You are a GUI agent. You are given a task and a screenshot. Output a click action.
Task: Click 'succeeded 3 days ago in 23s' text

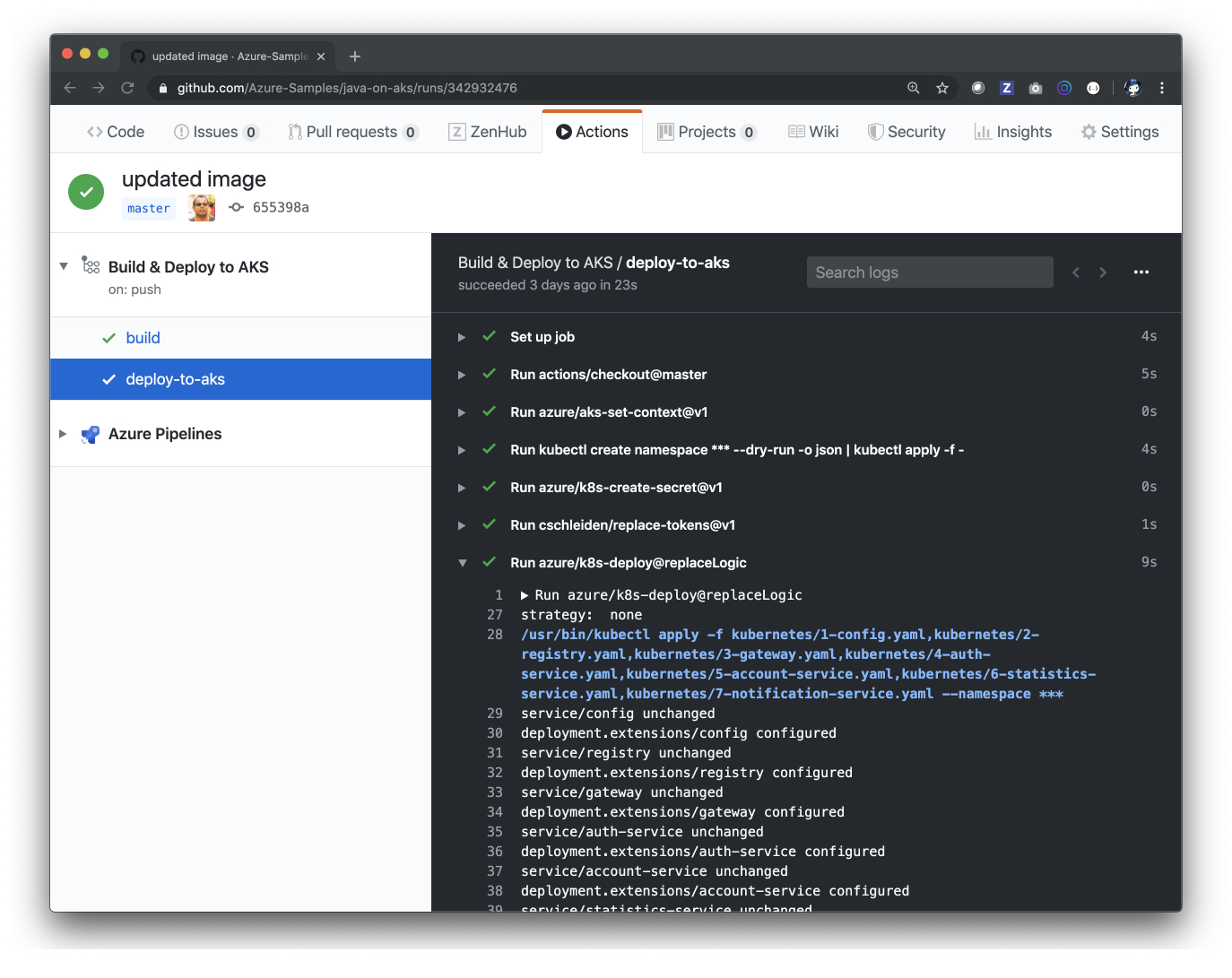[548, 285]
